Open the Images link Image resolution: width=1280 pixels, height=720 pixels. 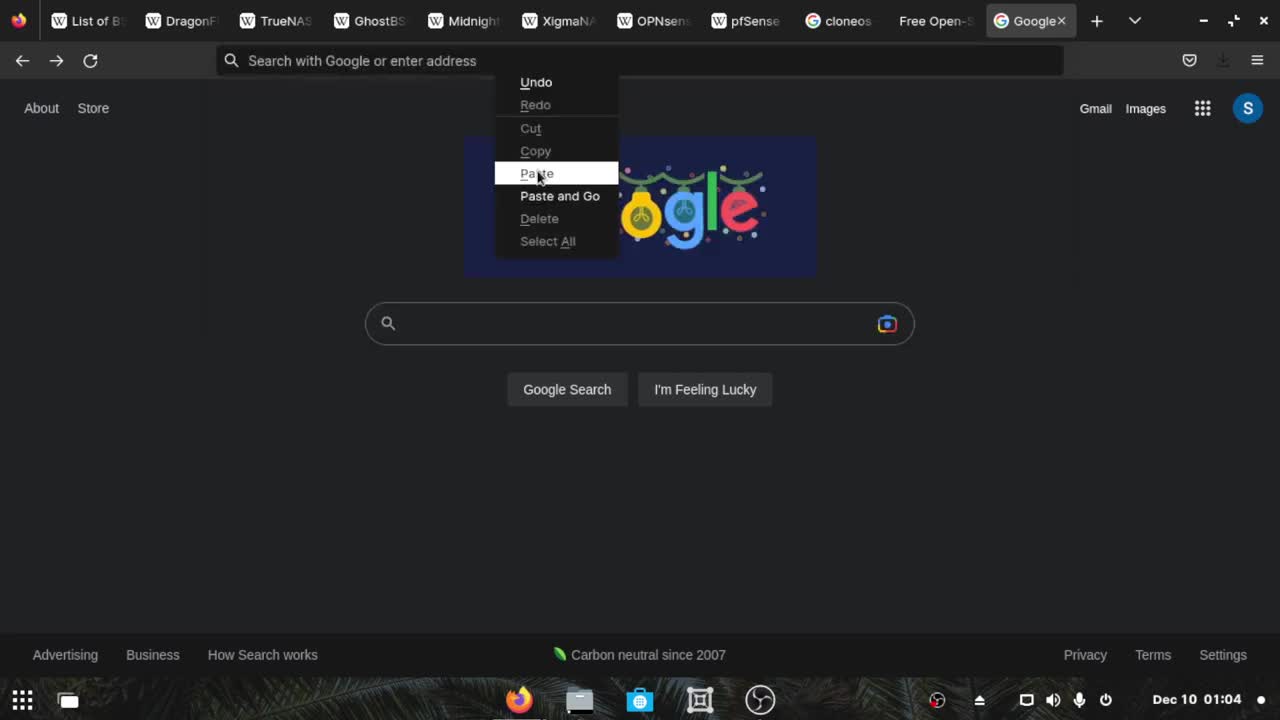(x=1145, y=108)
